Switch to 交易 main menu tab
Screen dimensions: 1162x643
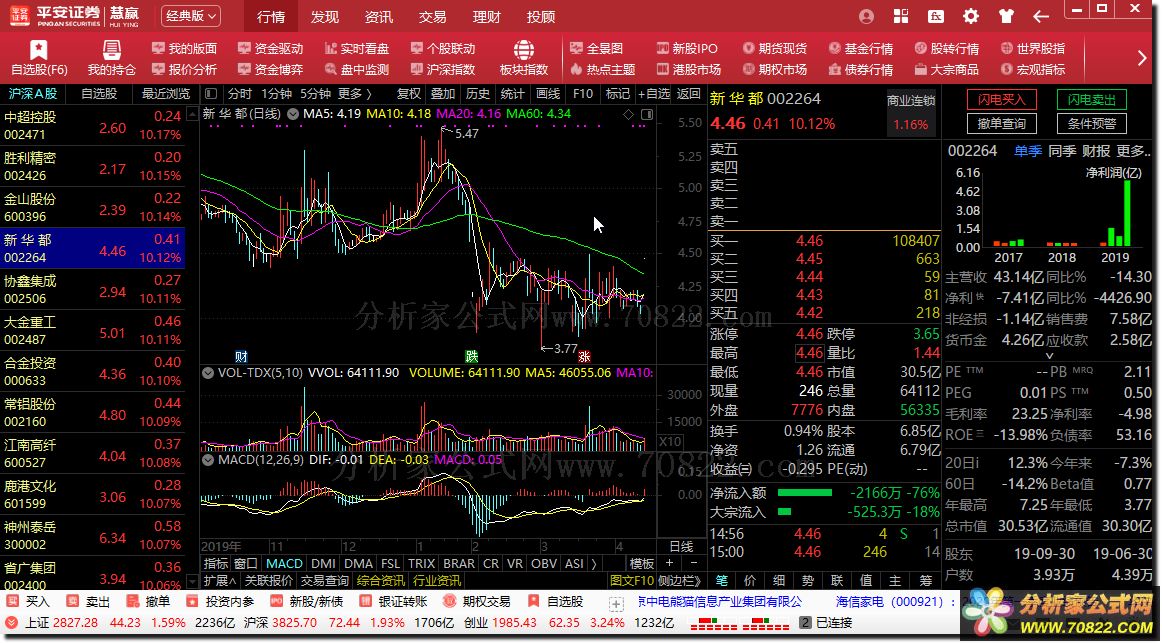point(433,16)
